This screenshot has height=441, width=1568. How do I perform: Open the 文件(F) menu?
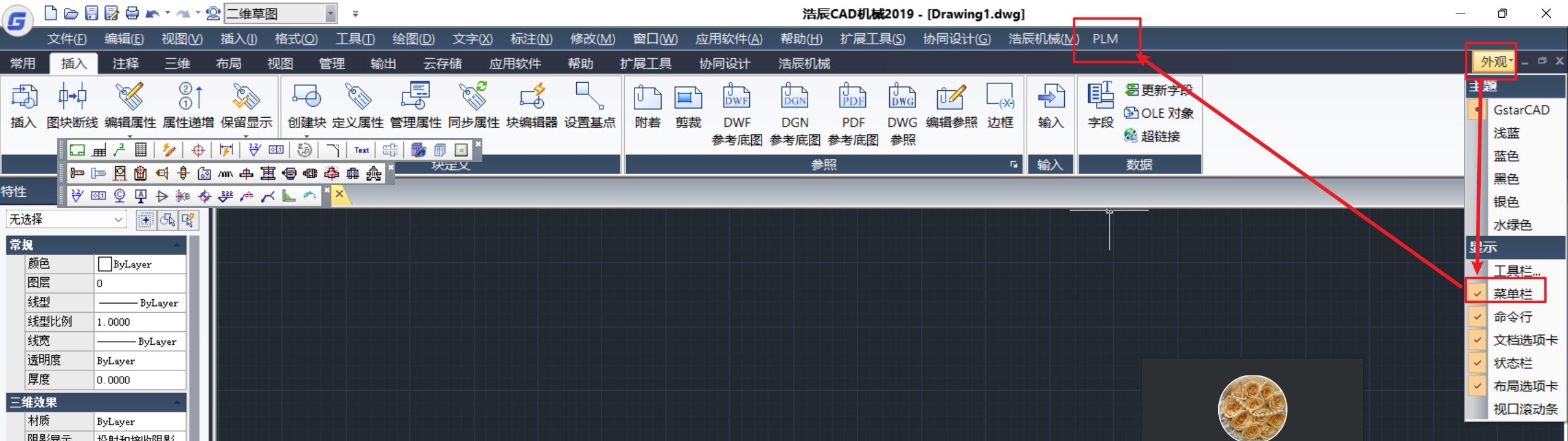68,39
